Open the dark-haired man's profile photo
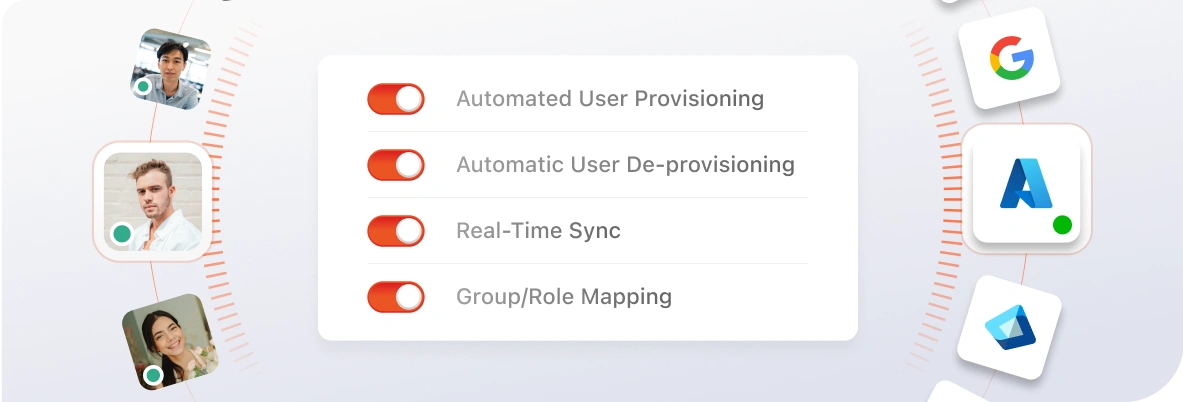Image resolution: width=1183 pixels, height=402 pixels. [171, 69]
